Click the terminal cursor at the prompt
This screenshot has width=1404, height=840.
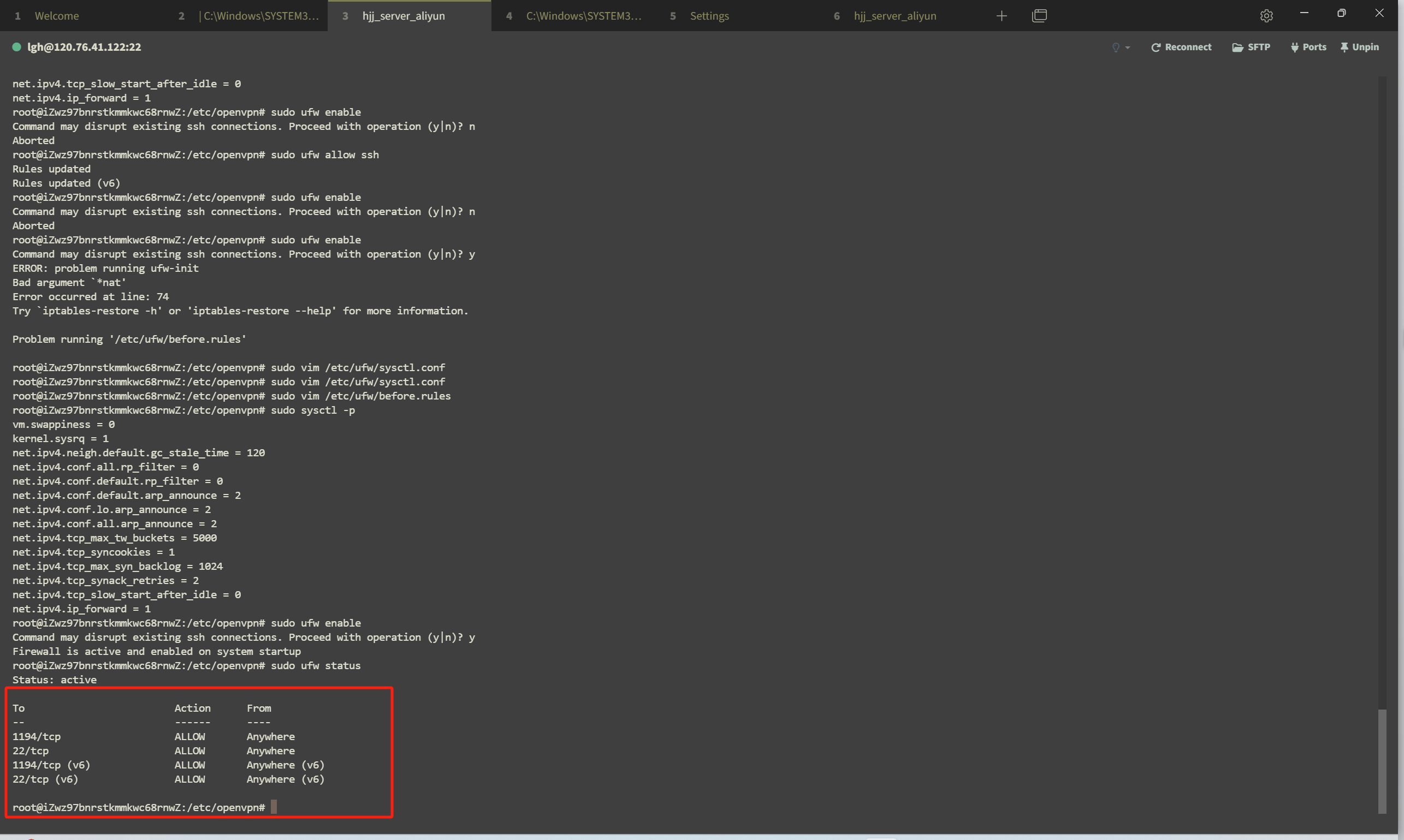pyautogui.click(x=274, y=807)
